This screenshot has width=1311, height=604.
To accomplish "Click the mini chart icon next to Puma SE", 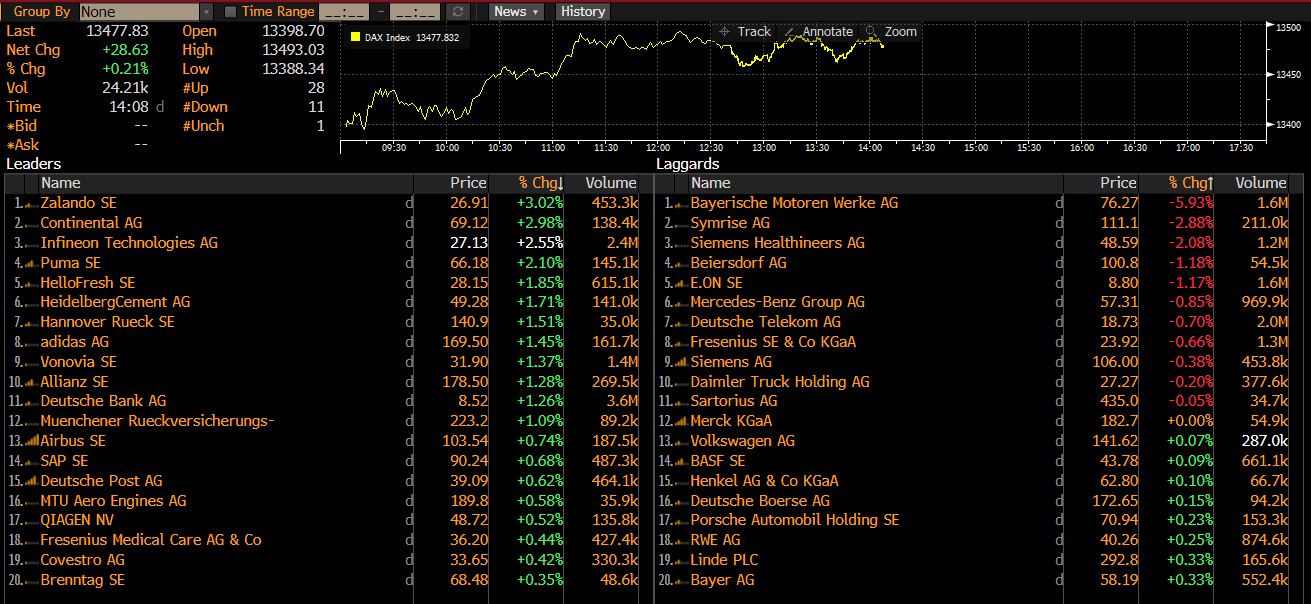I will point(31,263).
